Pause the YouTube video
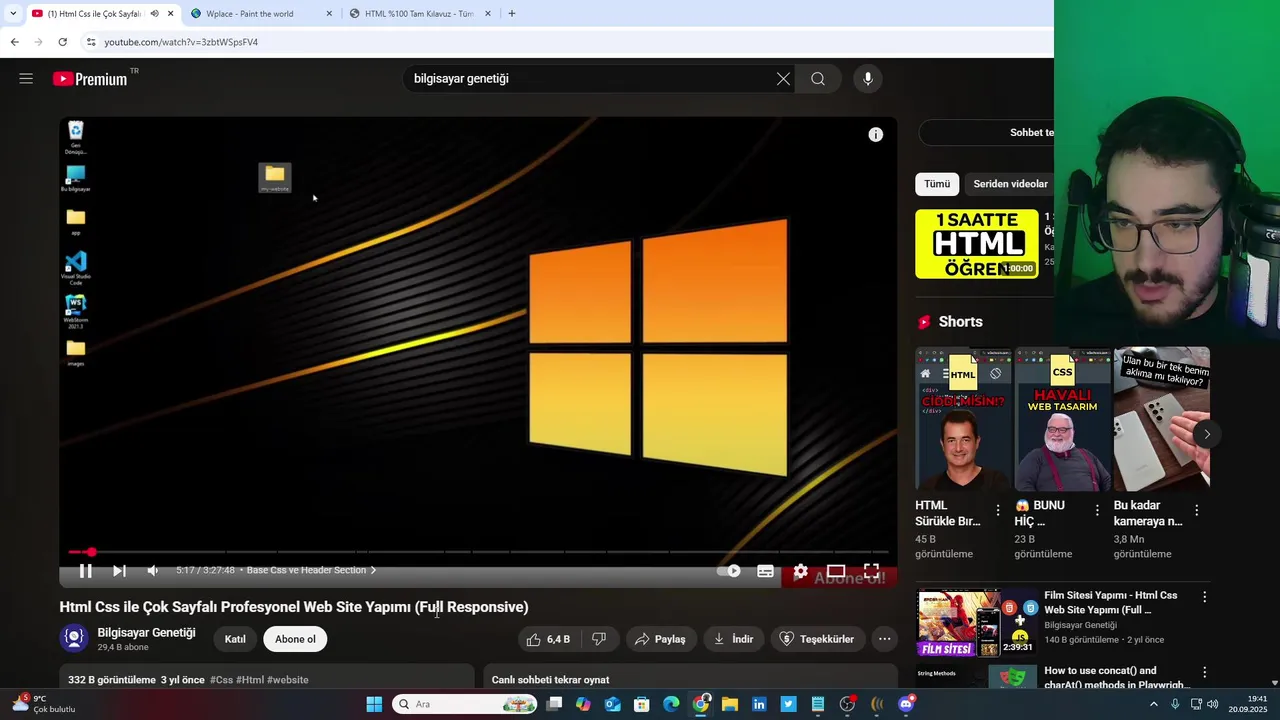Viewport: 1280px width, 720px height. click(x=86, y=571)
